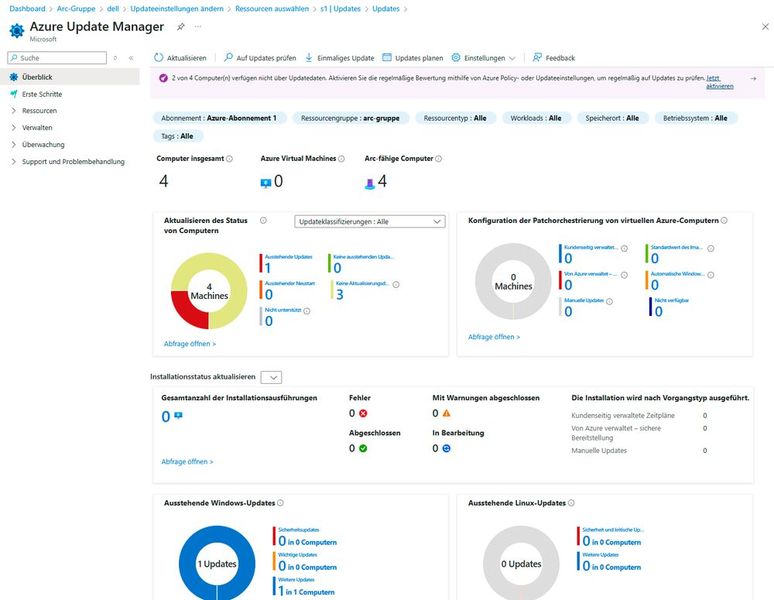Open the more options ellipsis in the header

coord(198,27)
